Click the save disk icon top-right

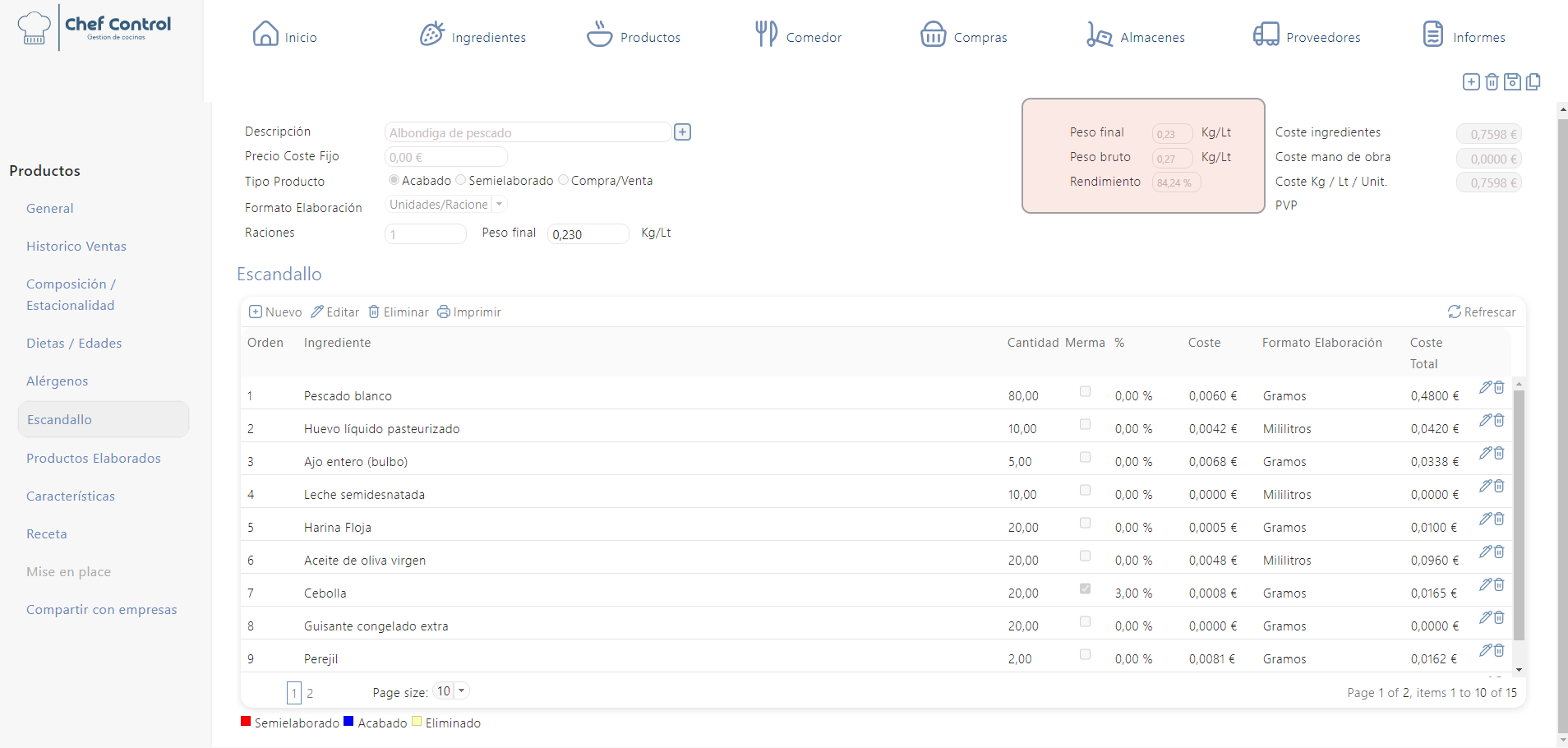1512,82
